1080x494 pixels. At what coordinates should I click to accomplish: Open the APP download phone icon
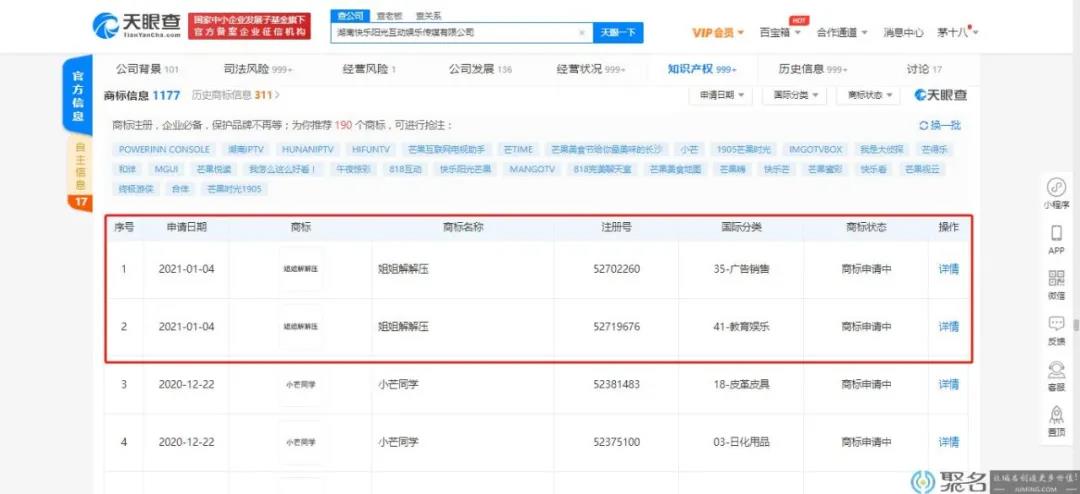(x=1056, y=233)
